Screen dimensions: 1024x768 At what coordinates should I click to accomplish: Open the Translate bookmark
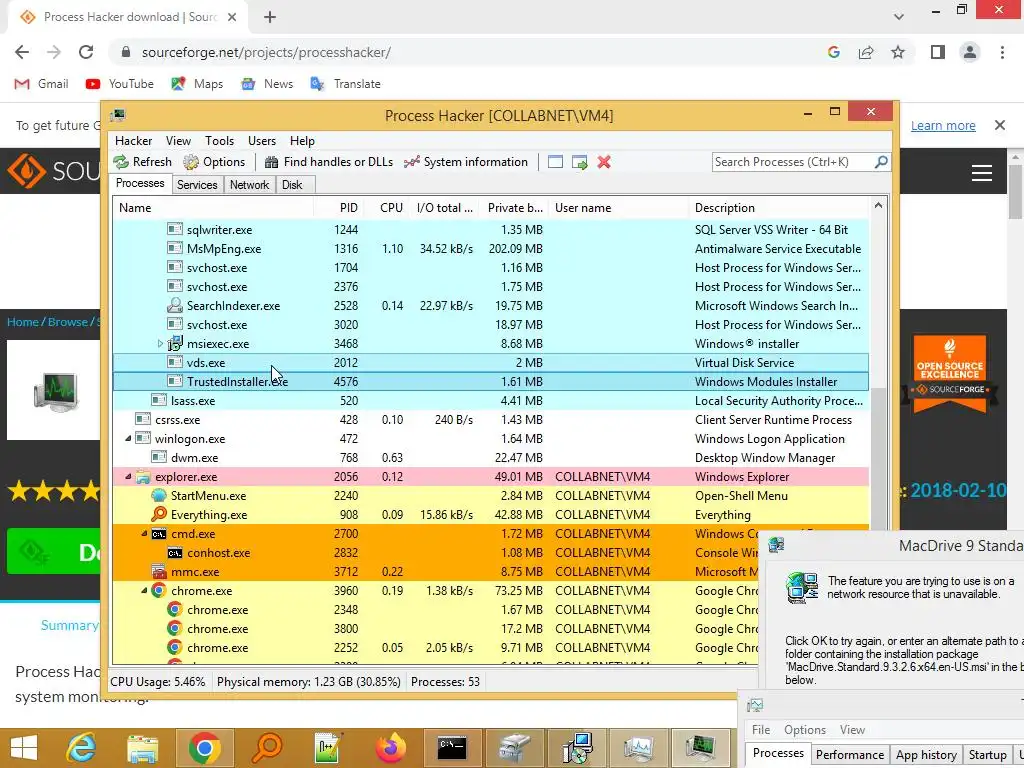point(345,84)
